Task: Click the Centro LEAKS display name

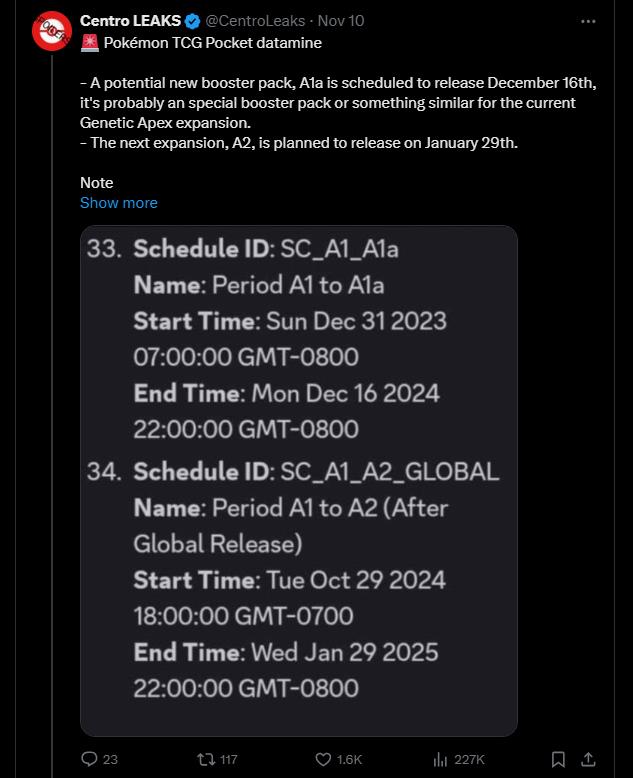Action: click(130, 21)
